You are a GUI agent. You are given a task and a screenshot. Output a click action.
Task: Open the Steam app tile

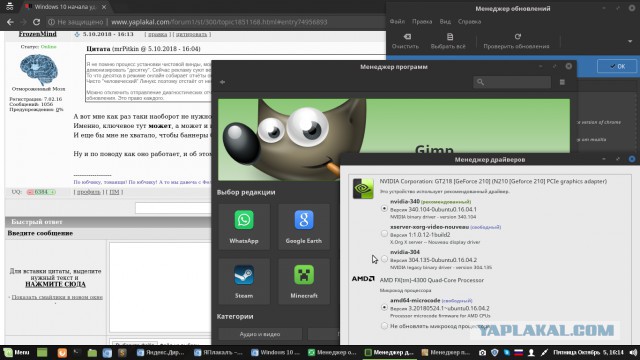tap(244, 281)
